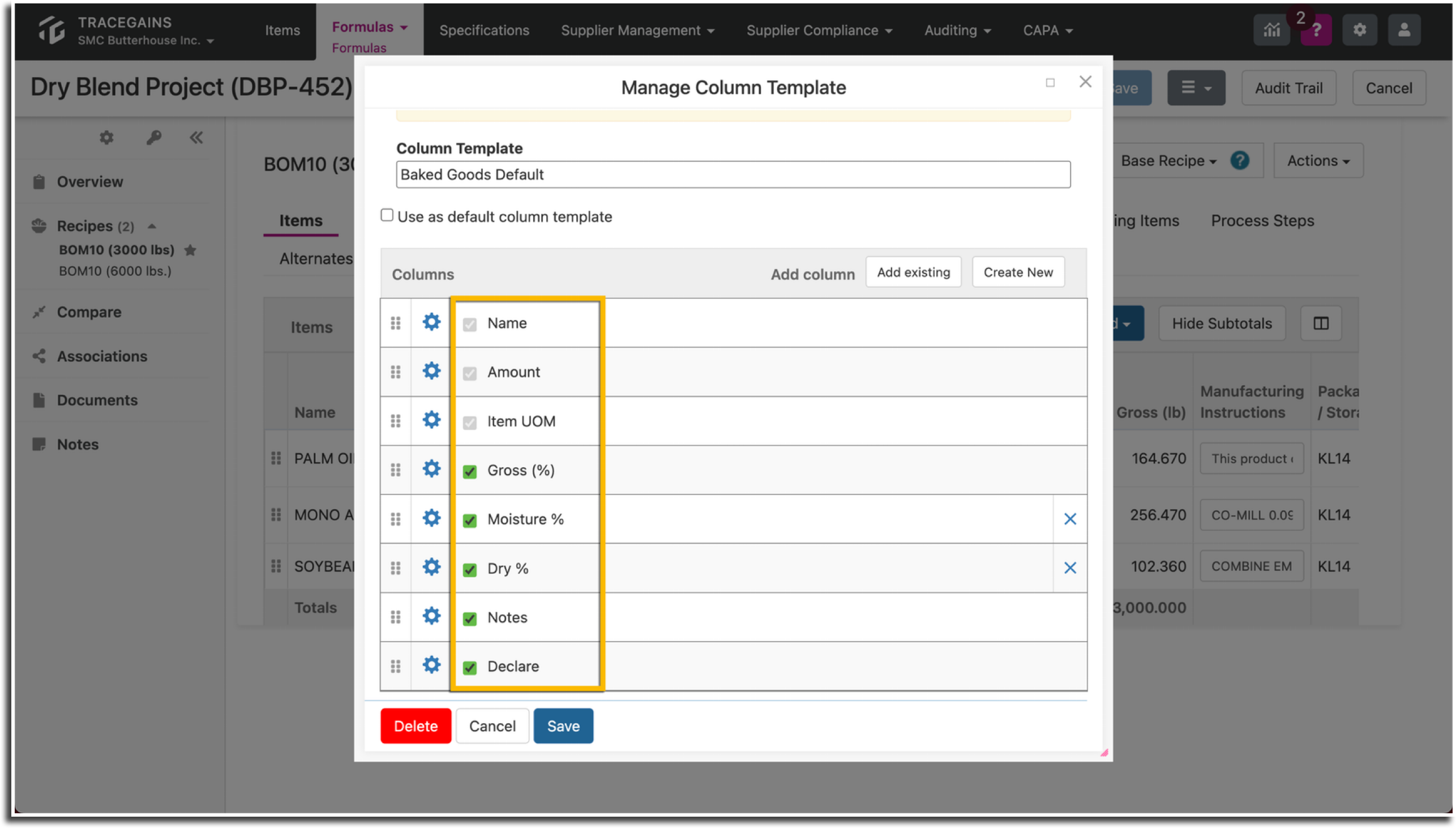This screenshot has width=1456, height=828.
Task: Expand the Supplier Management menu
Action: pyautogui.click(x=637, y=30)
